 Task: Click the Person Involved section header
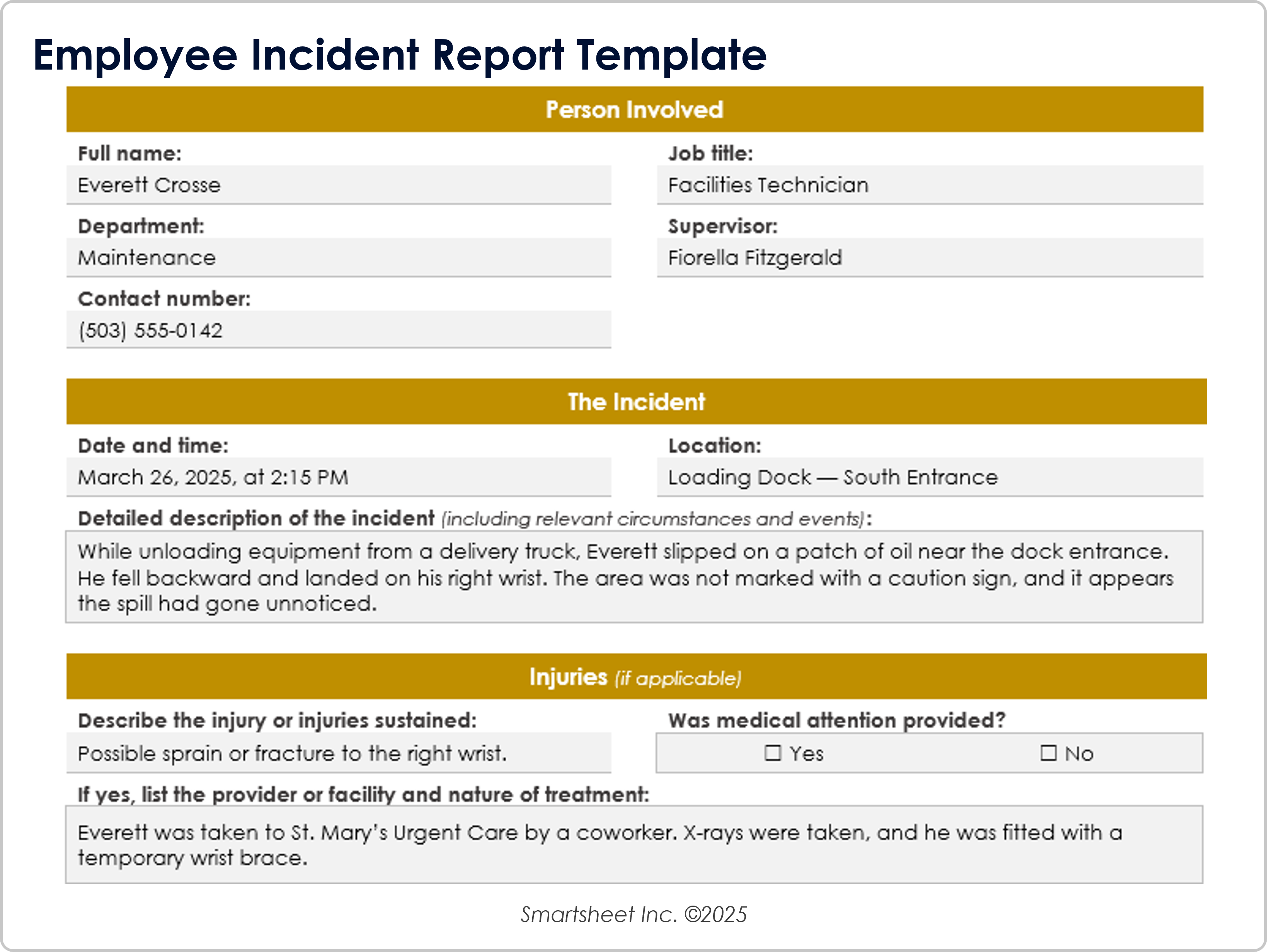(634, 109)
